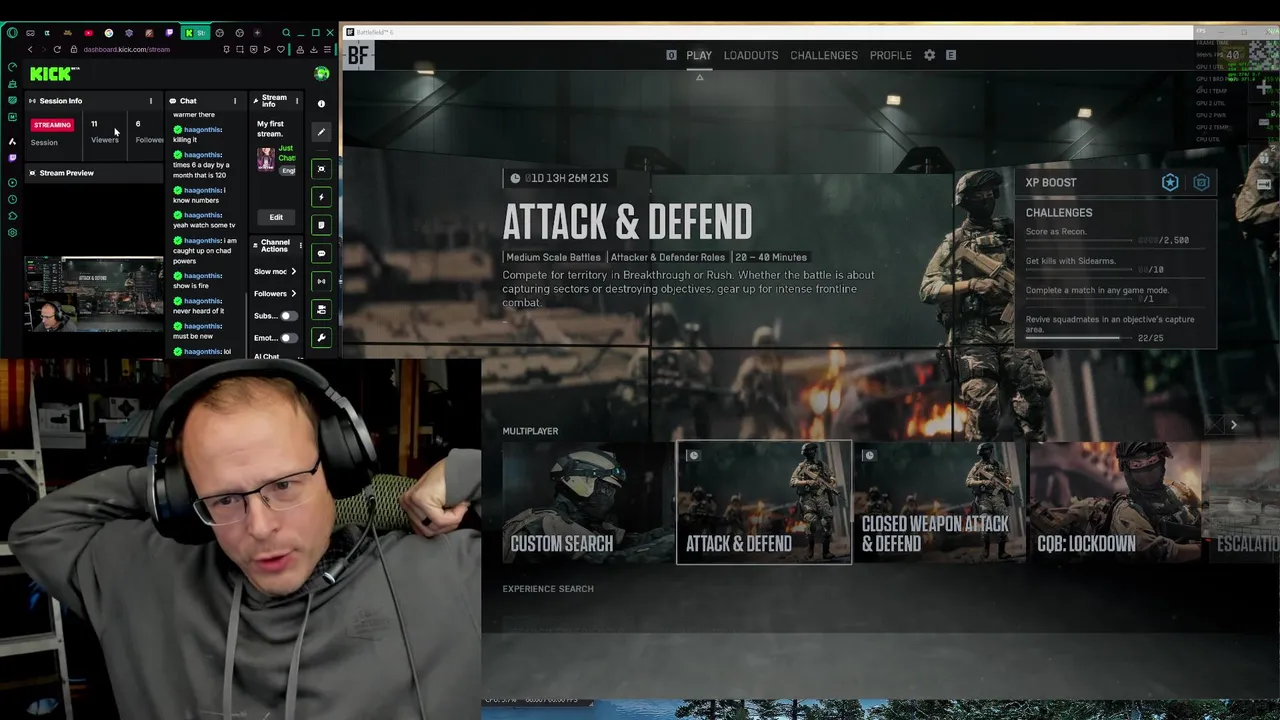Viewport: 1280px width, 720px height.
Task: Open browser main menu icon
Action: click(326, 49)
